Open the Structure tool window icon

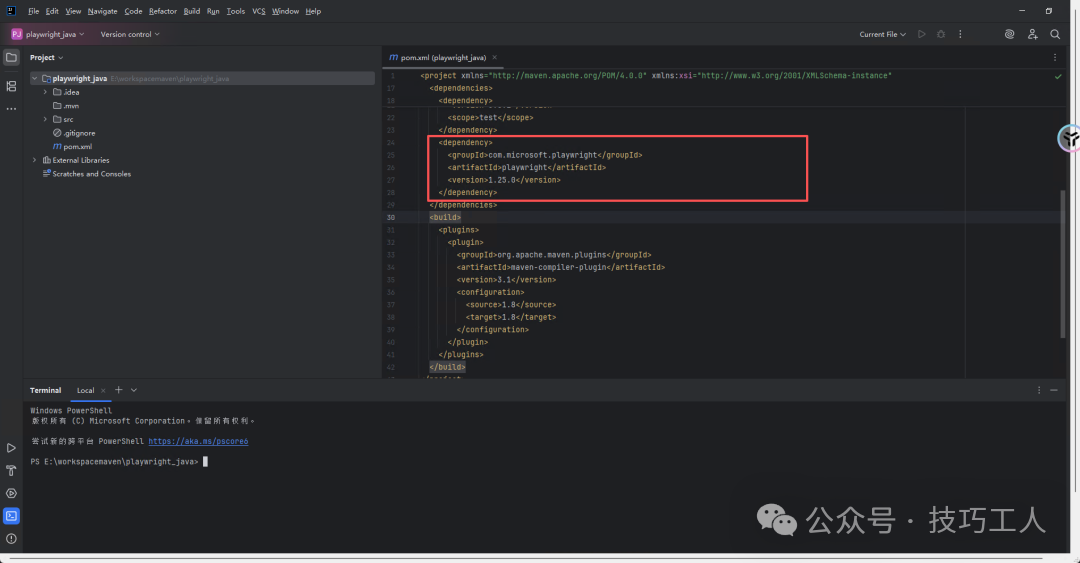coord(11,86)
